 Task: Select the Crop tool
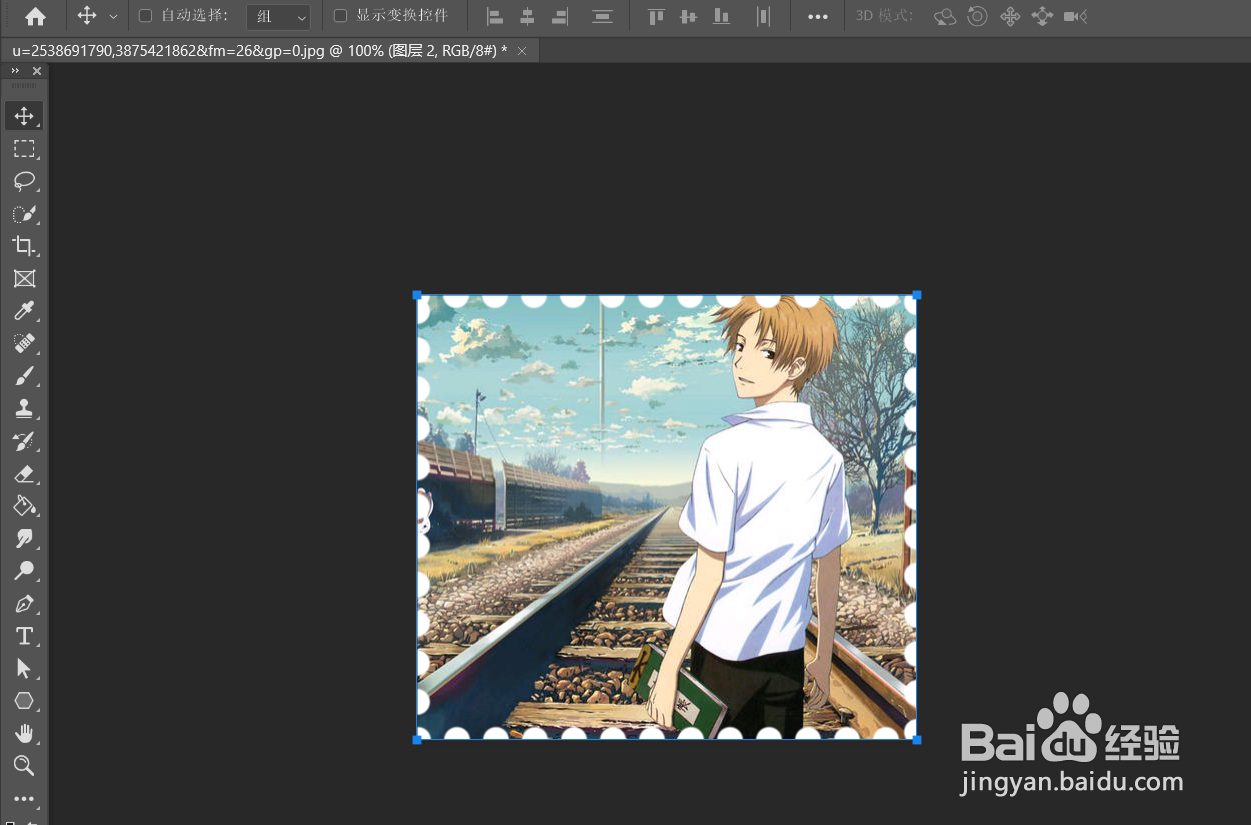click(x=24, y=246)
